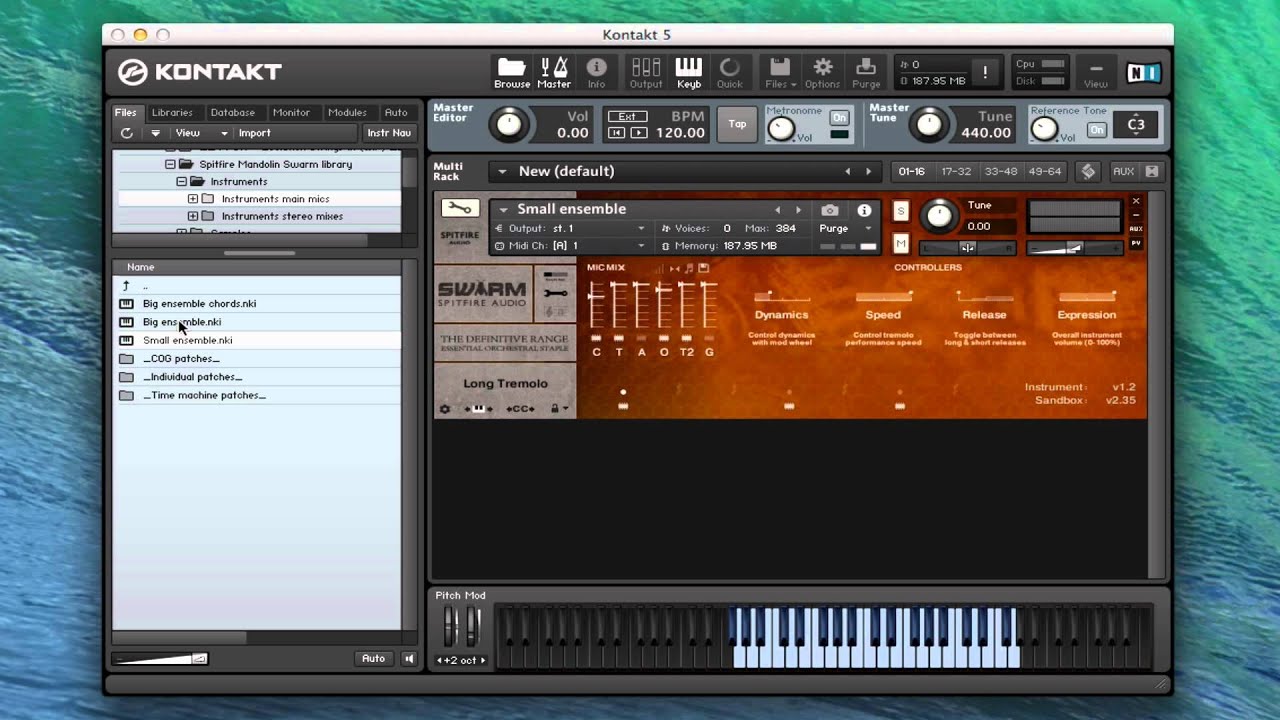This screenshot has height=720, width=1280.
Task: Click the Pitch wheel on the keyboard
Action: click(x=450, y=627)
